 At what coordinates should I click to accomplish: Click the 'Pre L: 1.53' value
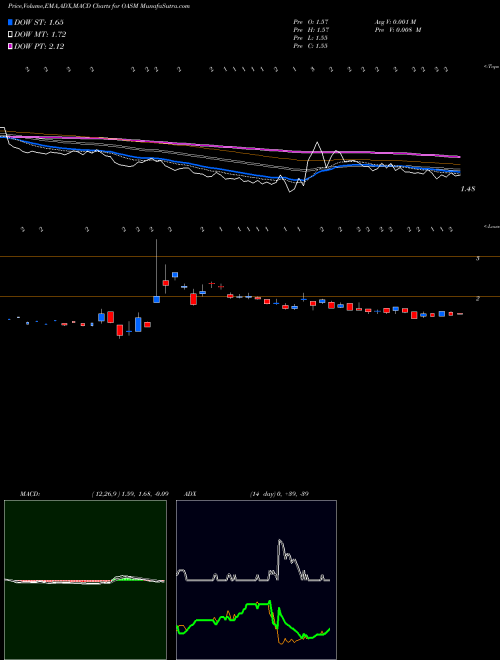coord(311,38)
